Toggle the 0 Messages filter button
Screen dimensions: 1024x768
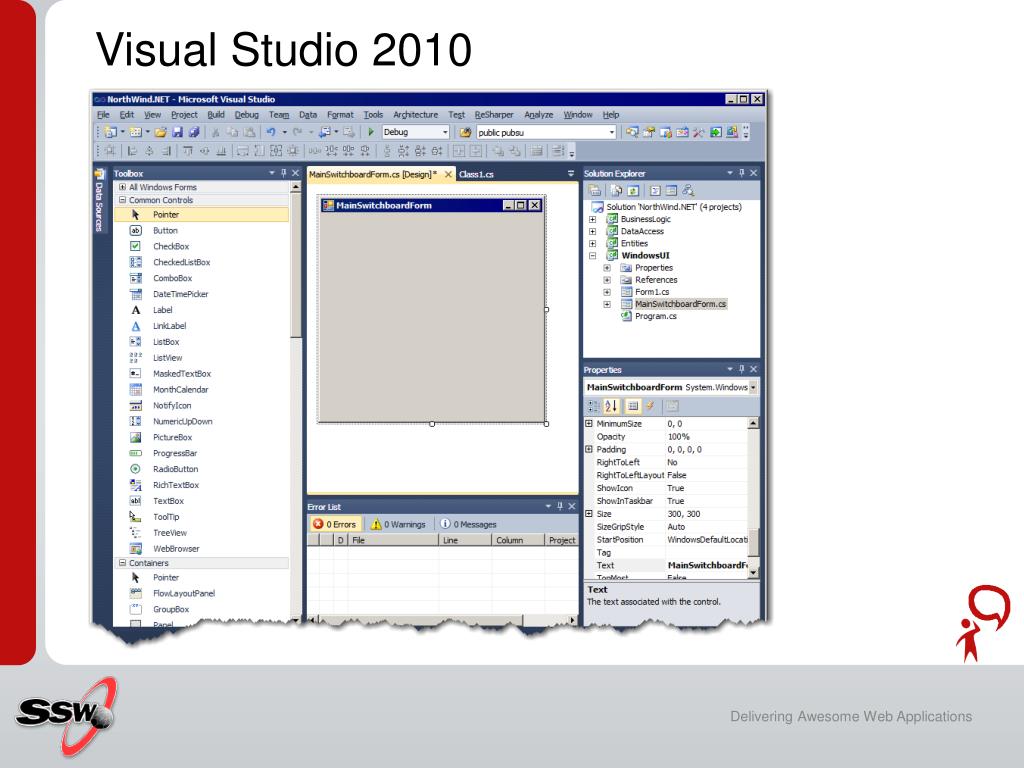[468, 524]
